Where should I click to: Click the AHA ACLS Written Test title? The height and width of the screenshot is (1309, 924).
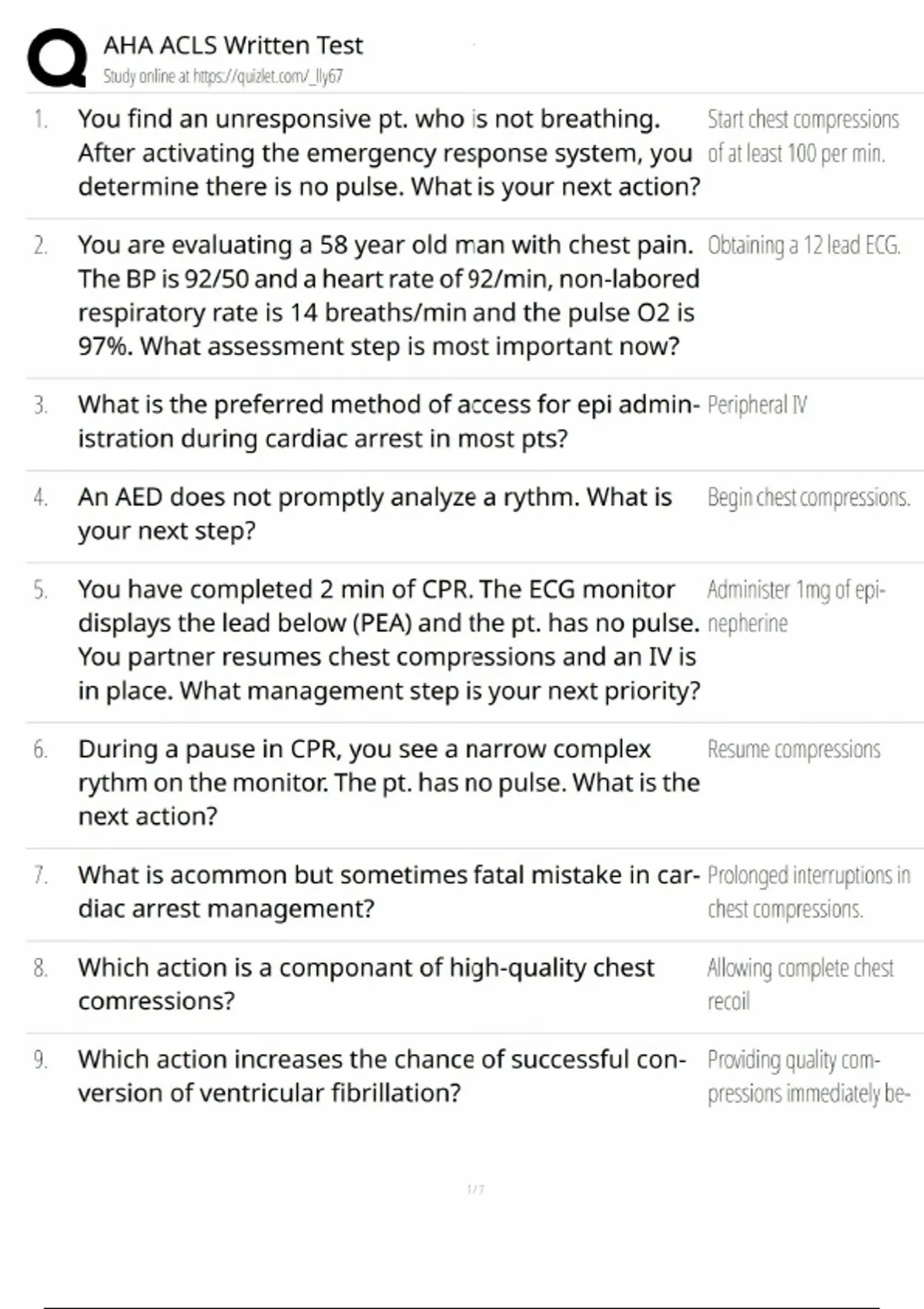[x=233, y=45]
